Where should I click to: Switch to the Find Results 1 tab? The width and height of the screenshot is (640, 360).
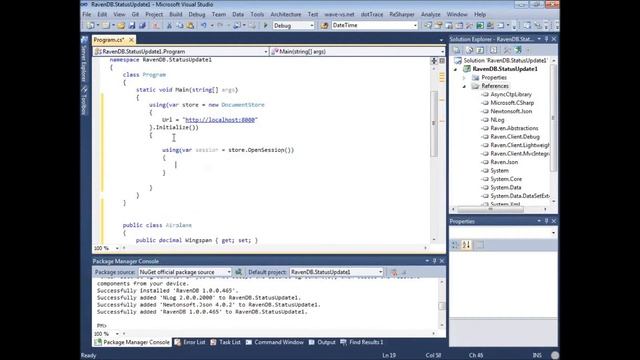pyautogui.click(x=362, y=342)
